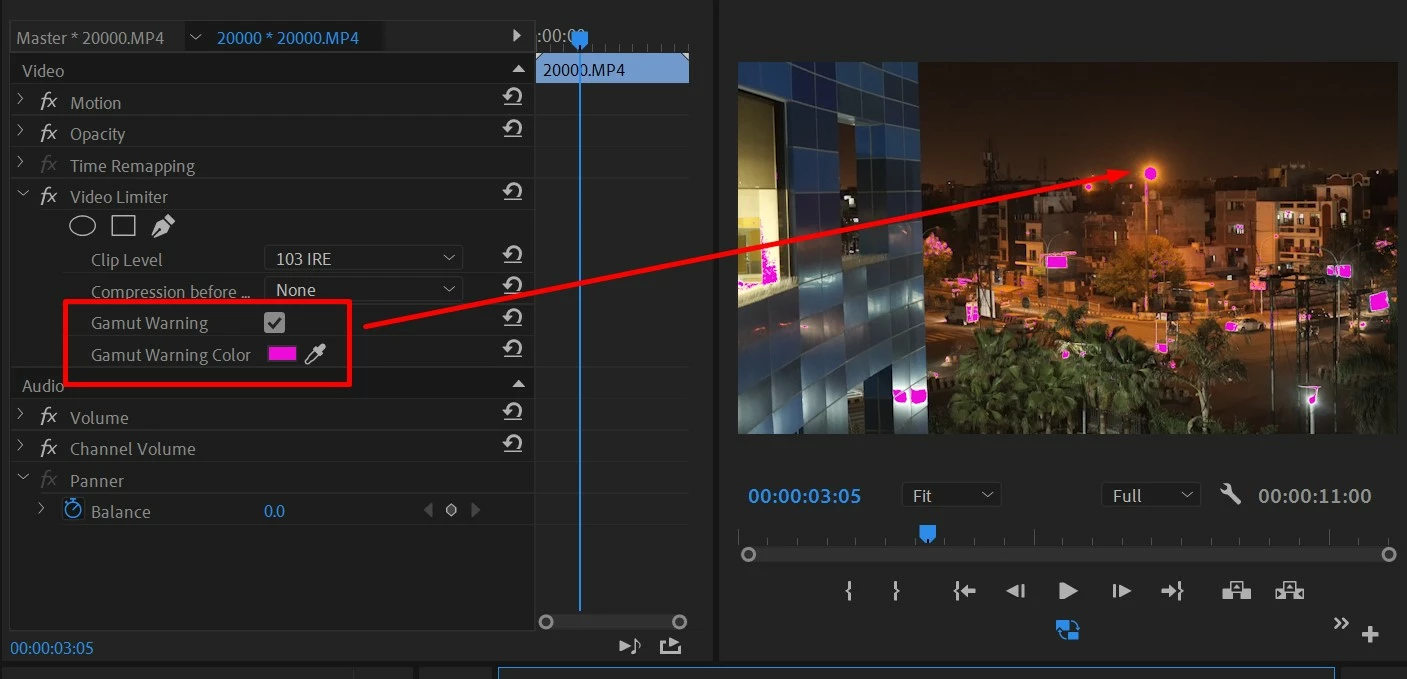Screen dimensions: 1407x679
Task: Open the master clip selection dropdown arrow
Action: 194,38
